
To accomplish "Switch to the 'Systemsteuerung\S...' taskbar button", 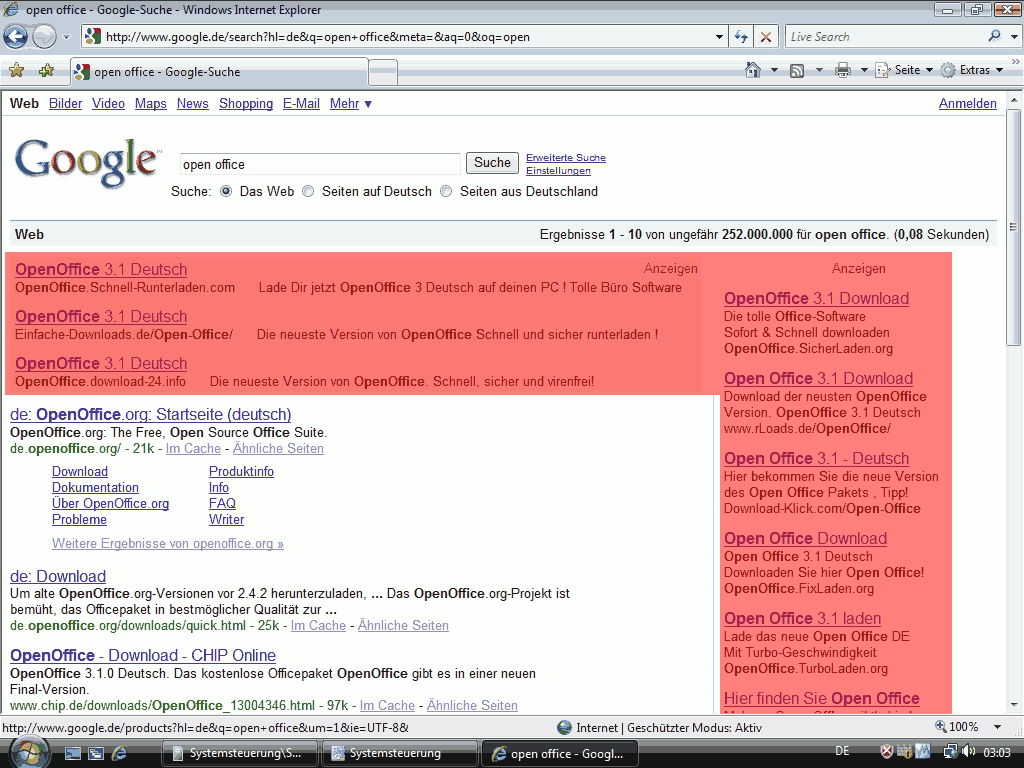I will click(240, 753).
